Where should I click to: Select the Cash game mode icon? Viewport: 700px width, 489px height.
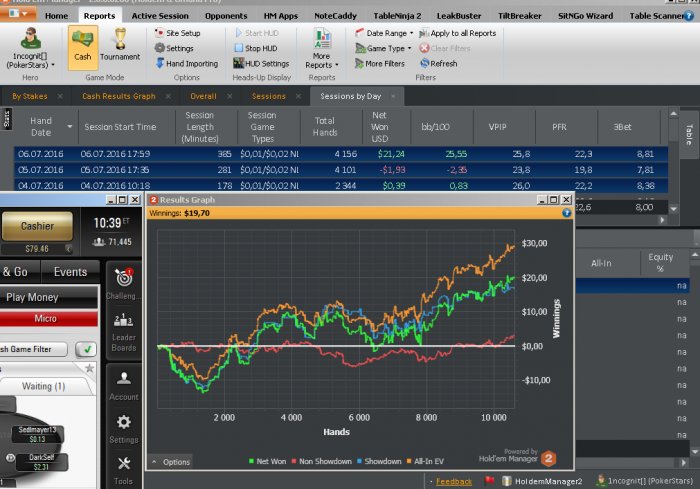point(83,47)
